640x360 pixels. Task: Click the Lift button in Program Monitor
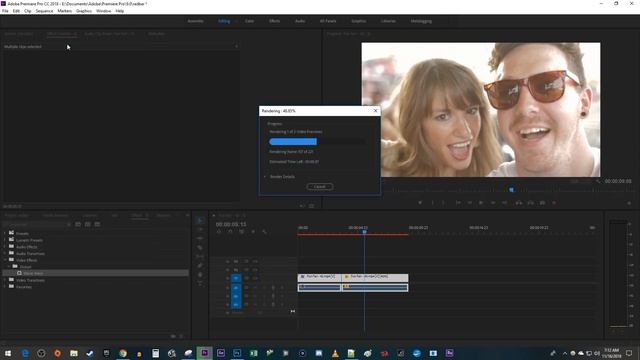pyautogui.click(x=519, y=203)
